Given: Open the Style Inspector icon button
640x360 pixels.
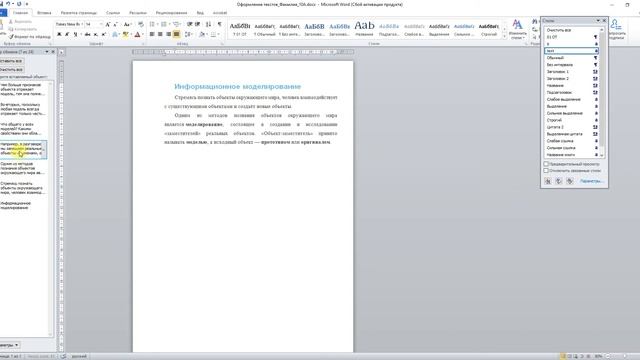Looking at the screenshot, I should (559, 181).
